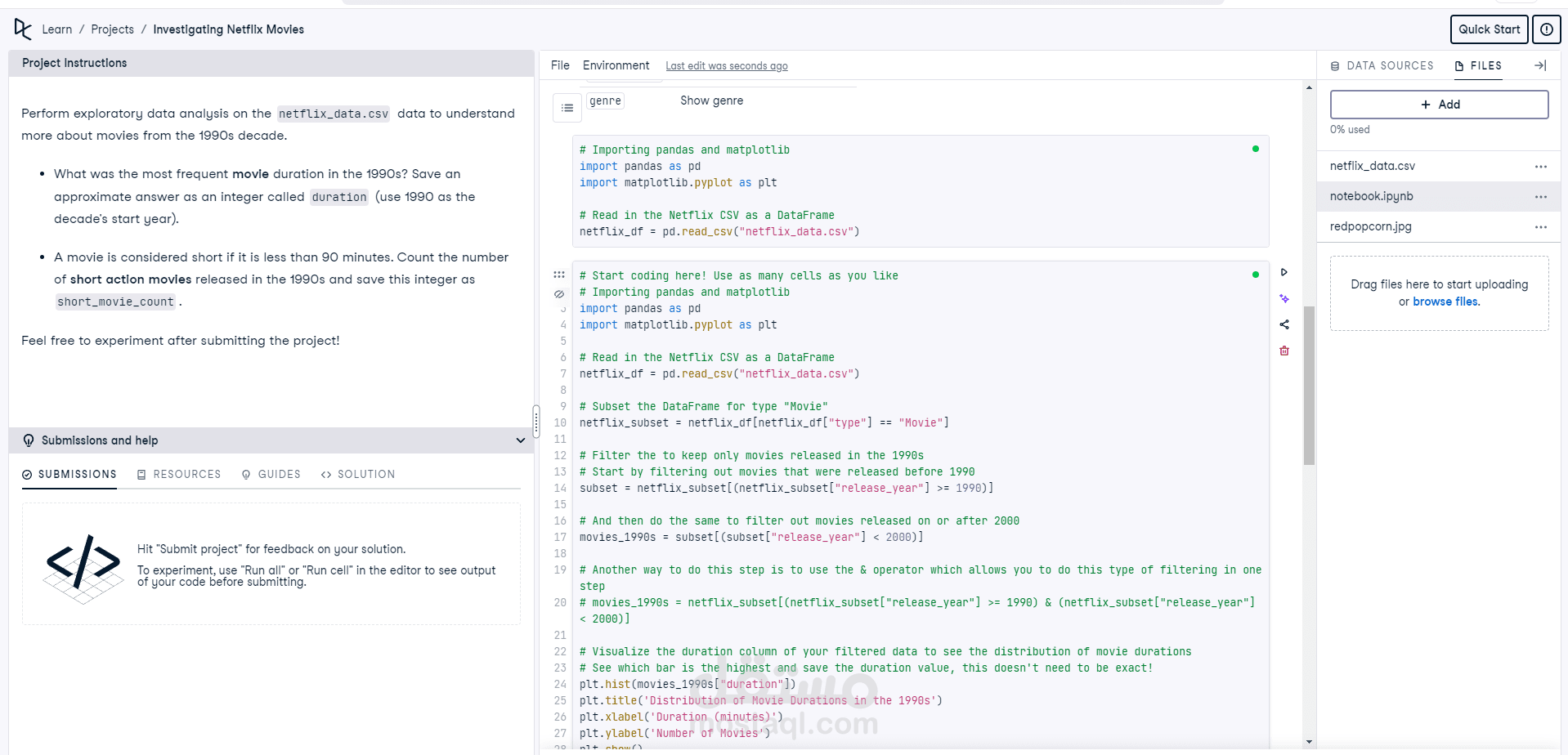This screenshot has width=1568, height=755.
Task: Click the AI sparkle icon beside cell
Action: click(1284, 299)
